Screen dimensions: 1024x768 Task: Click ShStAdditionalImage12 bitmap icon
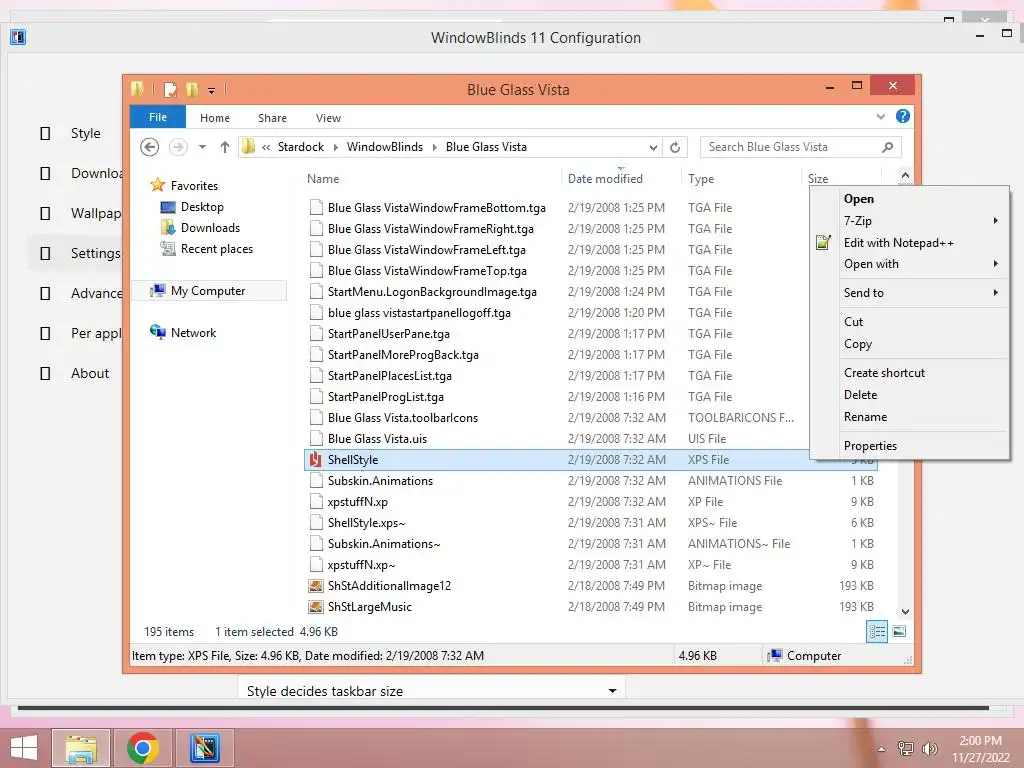click(316, 586)
